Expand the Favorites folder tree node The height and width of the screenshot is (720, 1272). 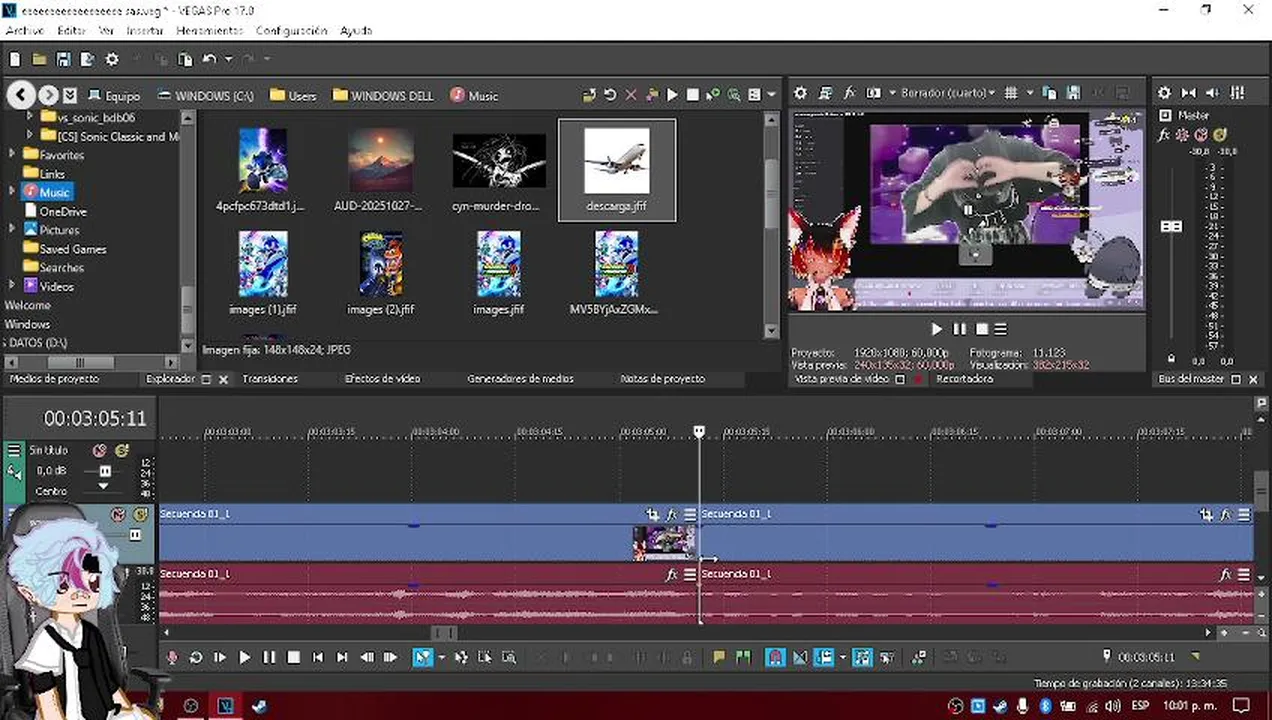[12, 155]
